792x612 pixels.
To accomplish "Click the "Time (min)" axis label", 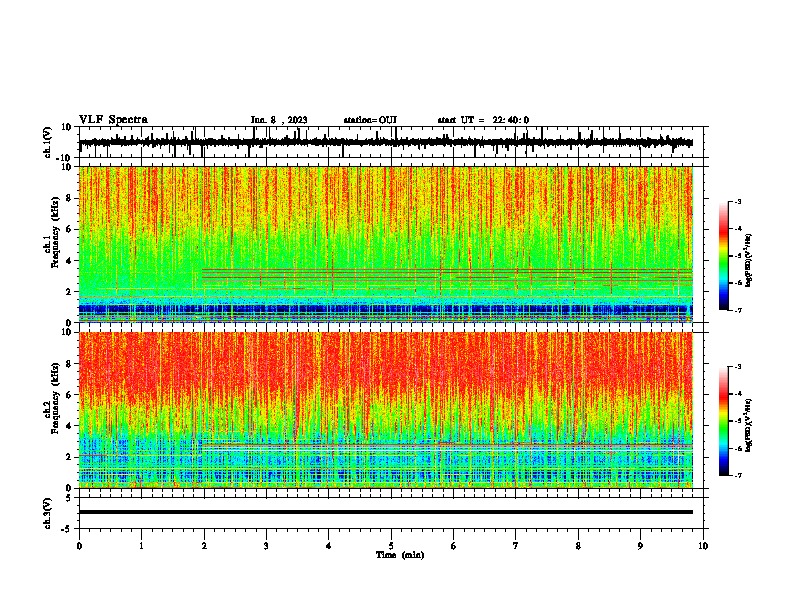I will pos(400,555).
